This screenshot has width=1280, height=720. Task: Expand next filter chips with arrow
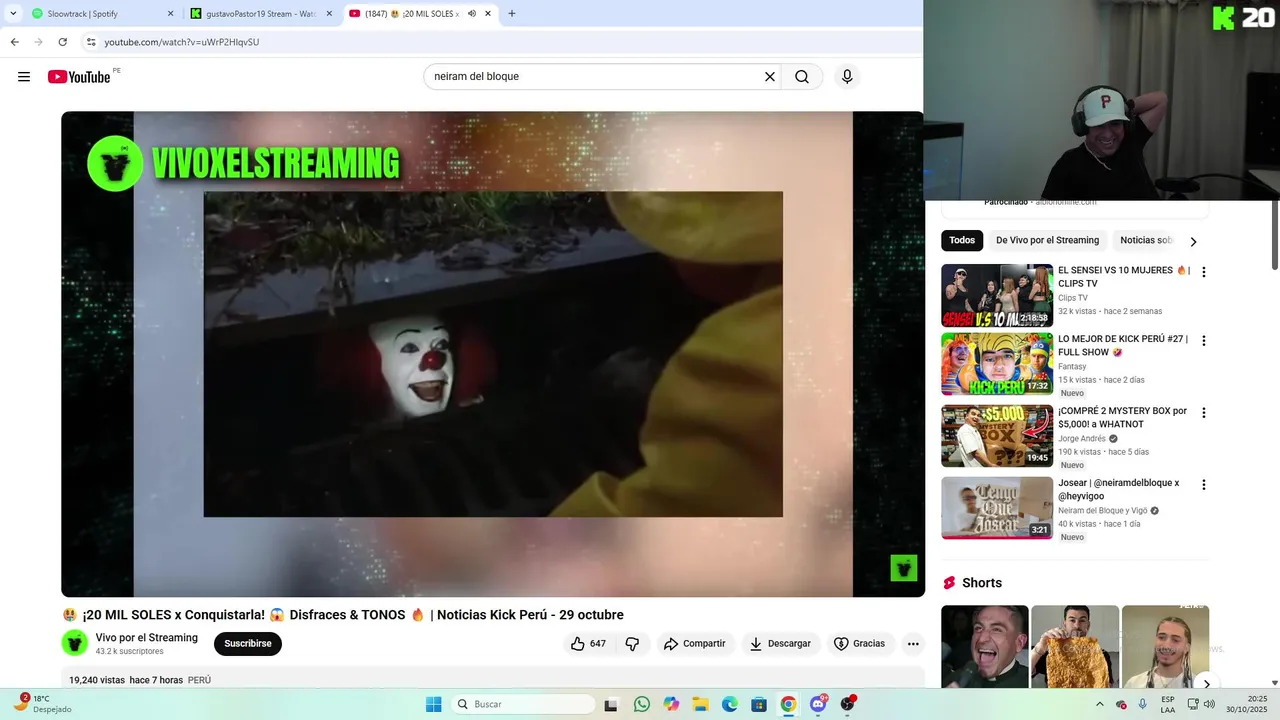click(x=1193, y=241)
